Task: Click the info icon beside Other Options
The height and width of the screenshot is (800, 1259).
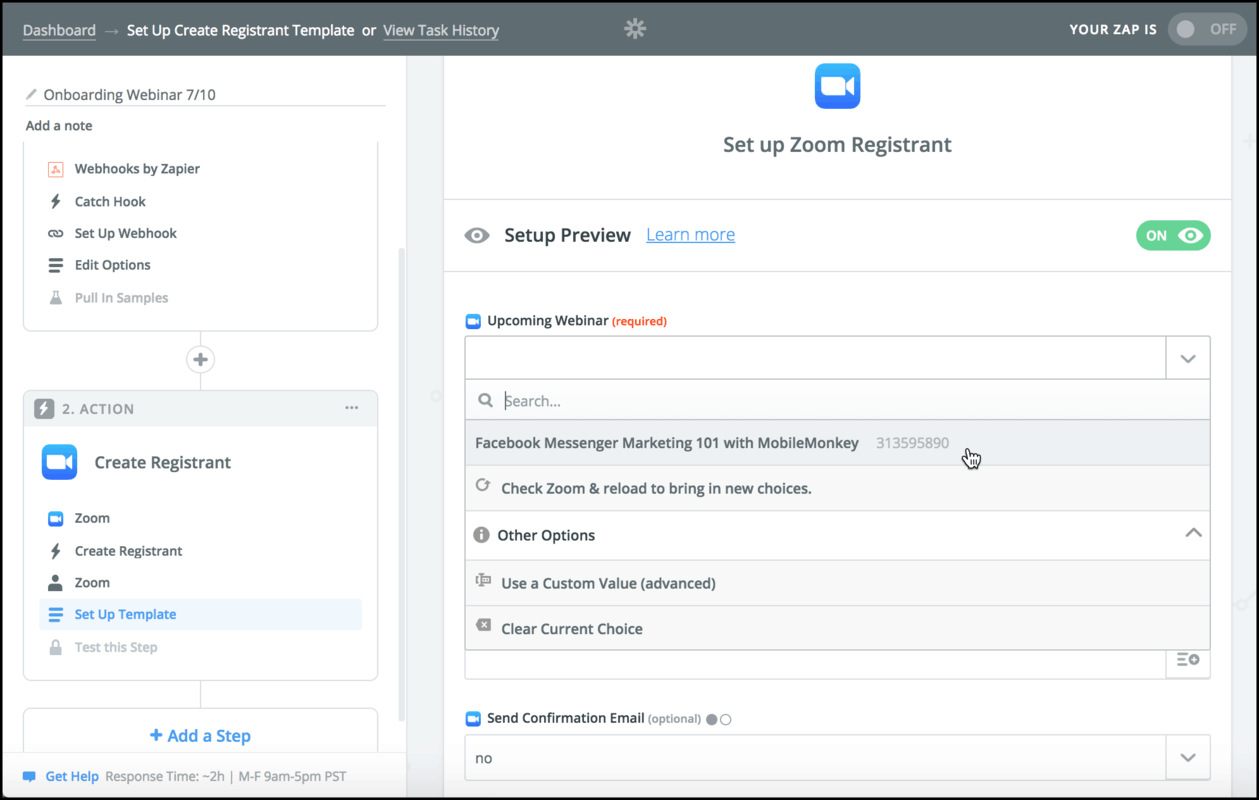Action: pyautogui.click(x=481, y=535)
